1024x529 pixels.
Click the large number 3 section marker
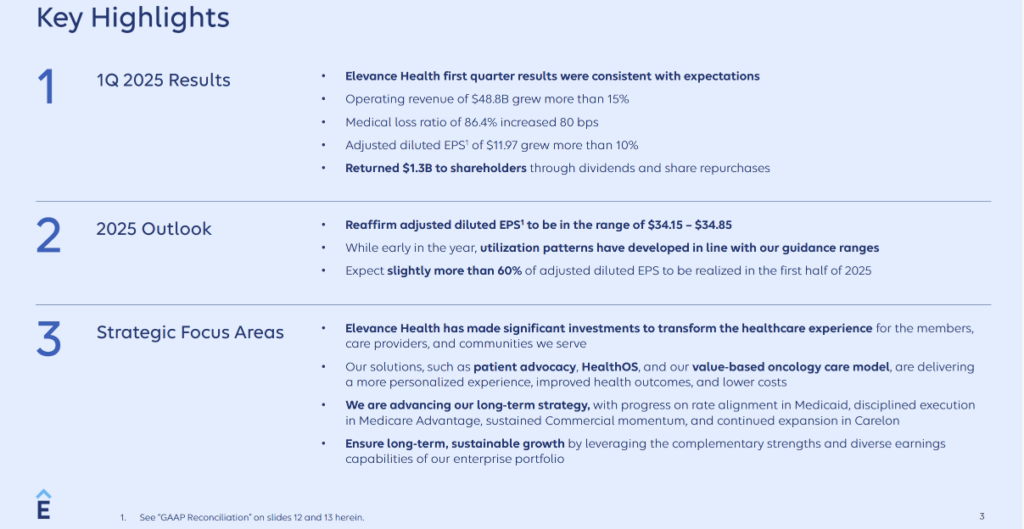tap(48, 339)
